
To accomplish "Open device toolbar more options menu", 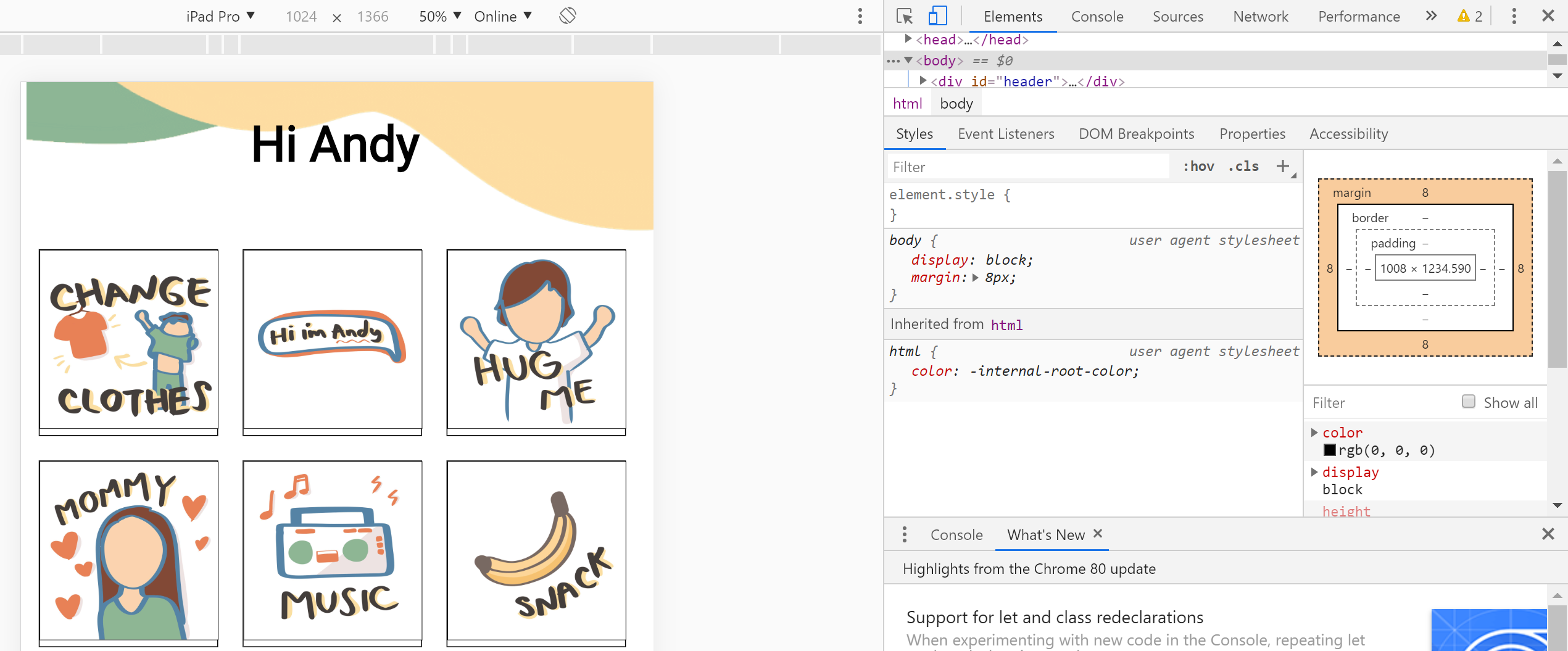I will click(860, 16).
